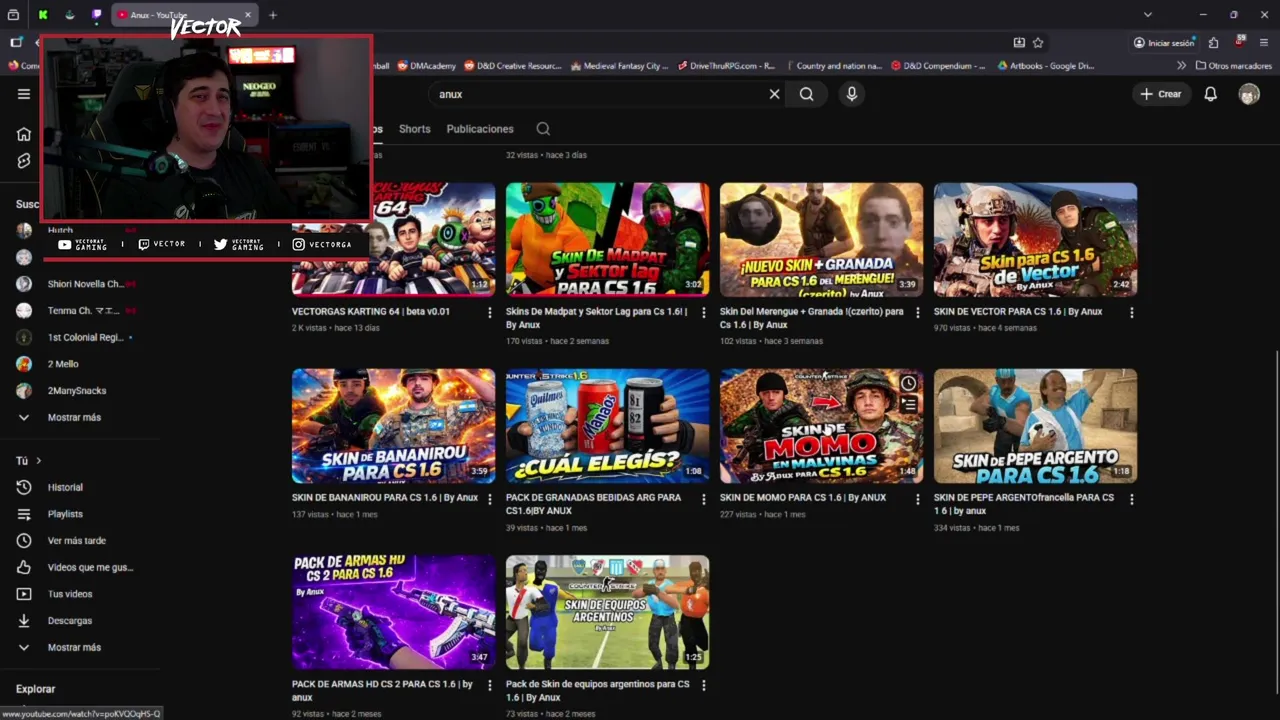Open options menu for SKIN DE PEPE ARGENTO video

point(1131,499)
